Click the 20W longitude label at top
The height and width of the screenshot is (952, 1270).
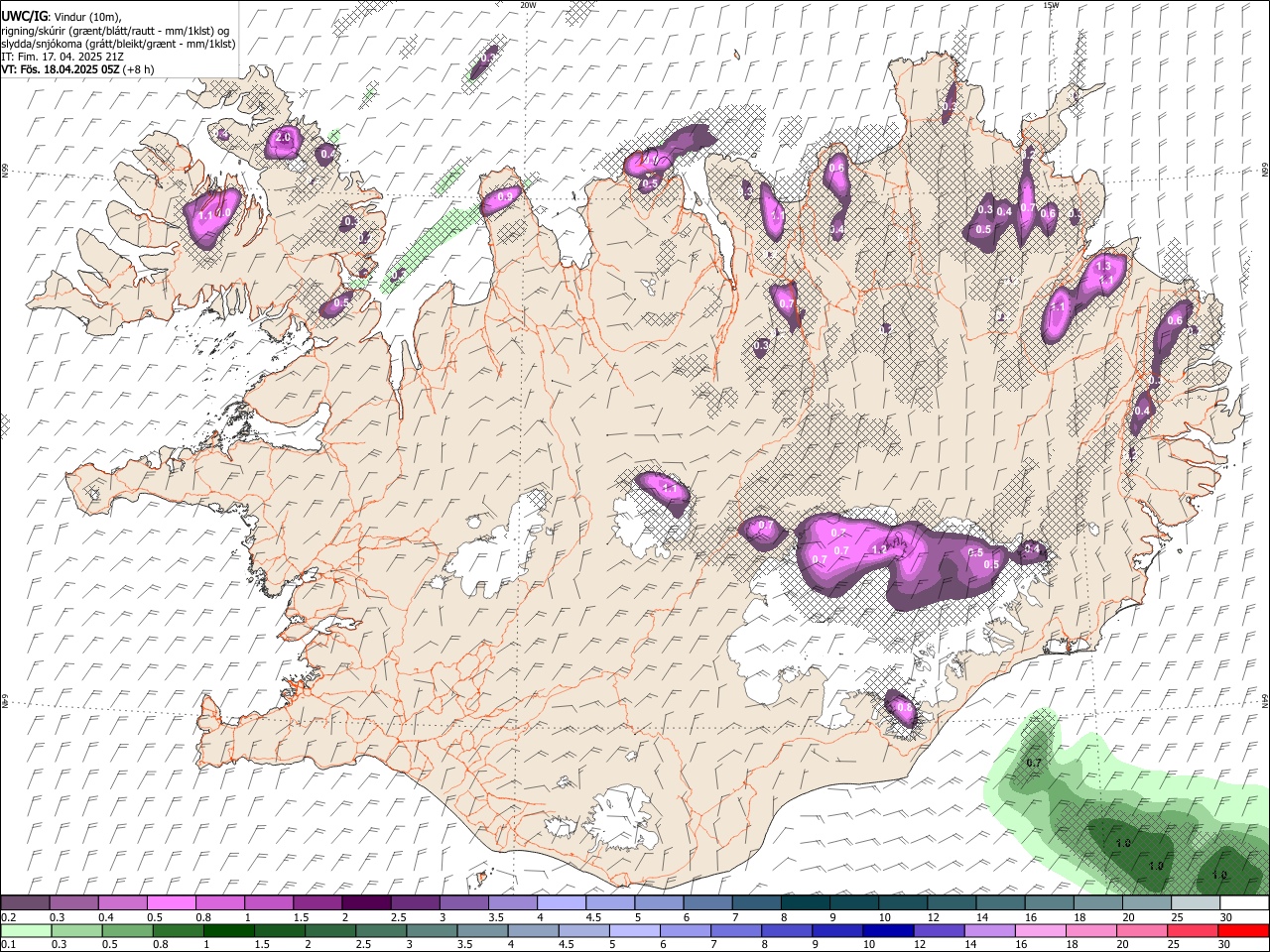pyautogui.click(x=528, y=5)
